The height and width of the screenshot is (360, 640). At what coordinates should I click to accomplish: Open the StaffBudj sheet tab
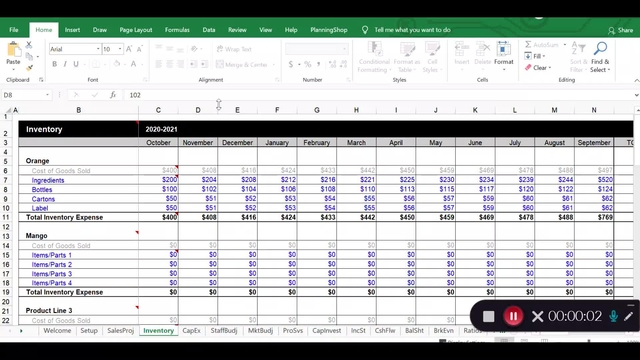click(224, 331)
